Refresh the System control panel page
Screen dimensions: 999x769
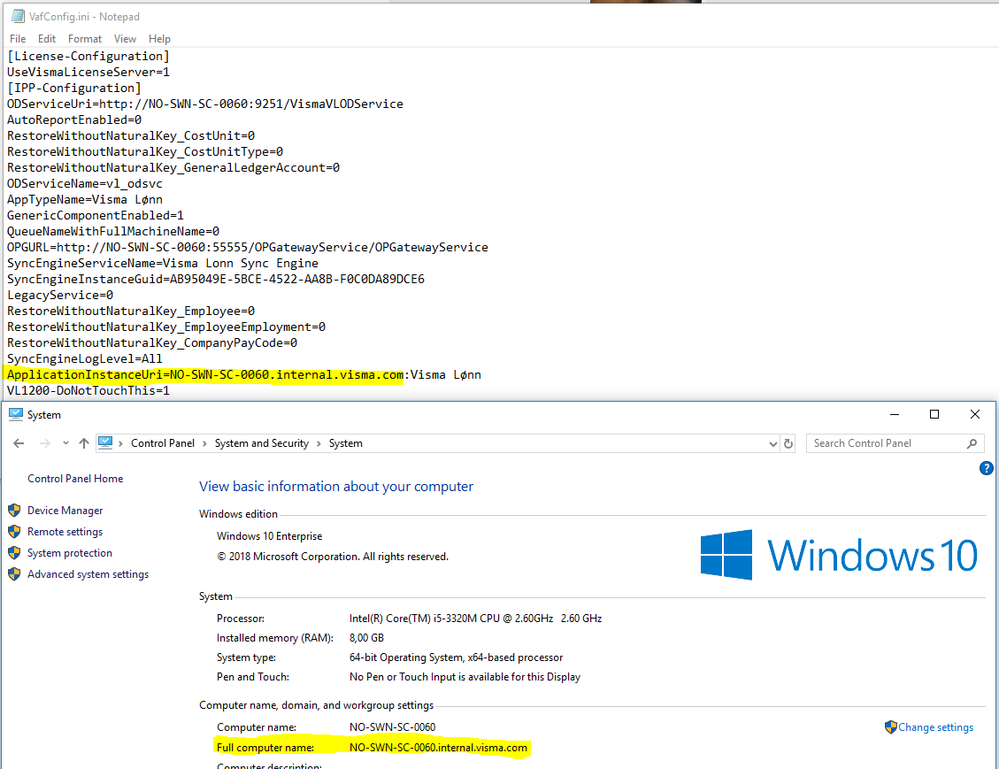point(788,443)
